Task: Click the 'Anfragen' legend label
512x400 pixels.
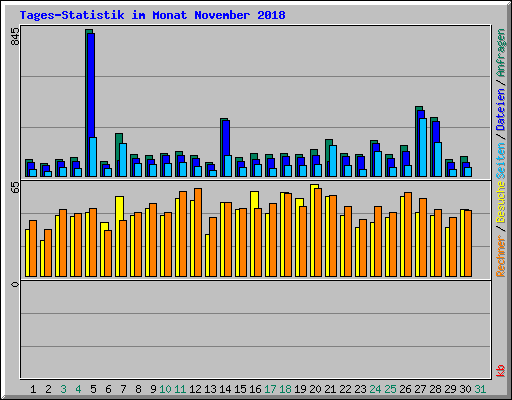Action: pyautogui.click(x=501, y=53)
